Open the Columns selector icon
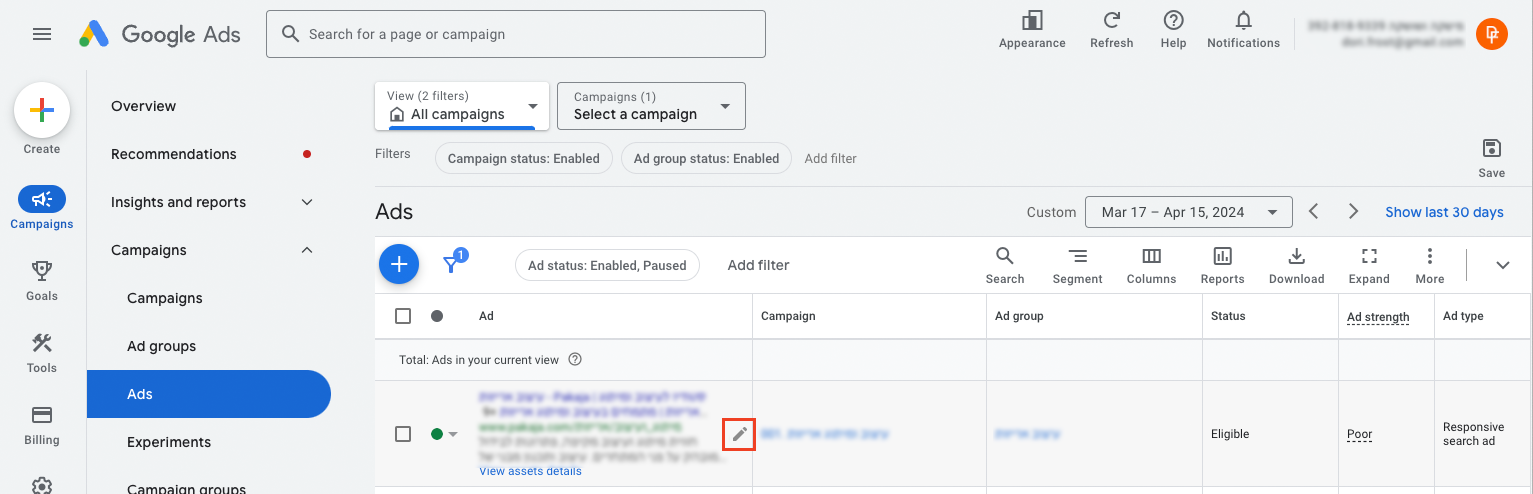The image size is (1533, 494). 1151,256
